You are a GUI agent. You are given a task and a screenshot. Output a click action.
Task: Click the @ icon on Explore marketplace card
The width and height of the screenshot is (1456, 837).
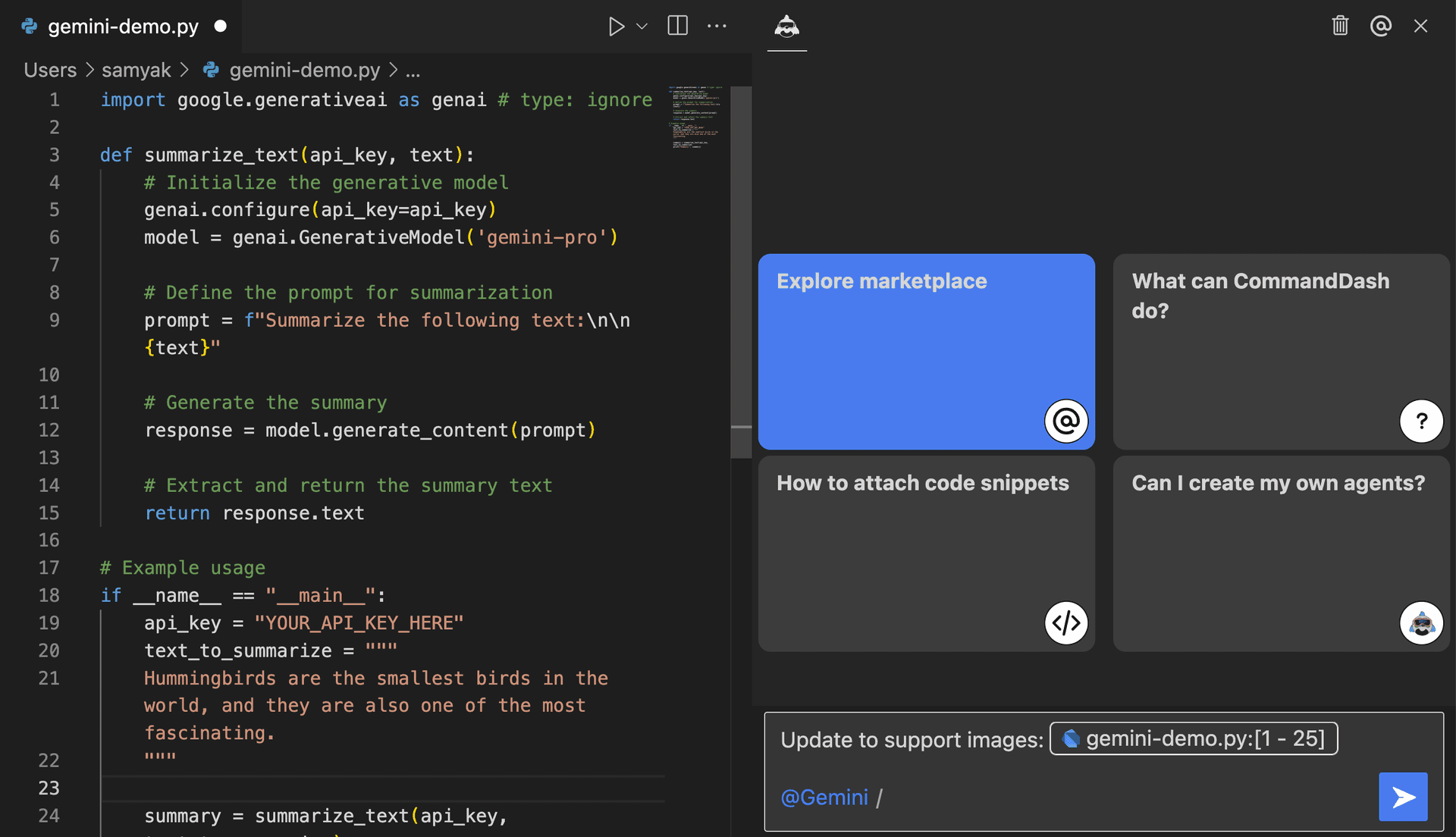[x=1065, y=421]
